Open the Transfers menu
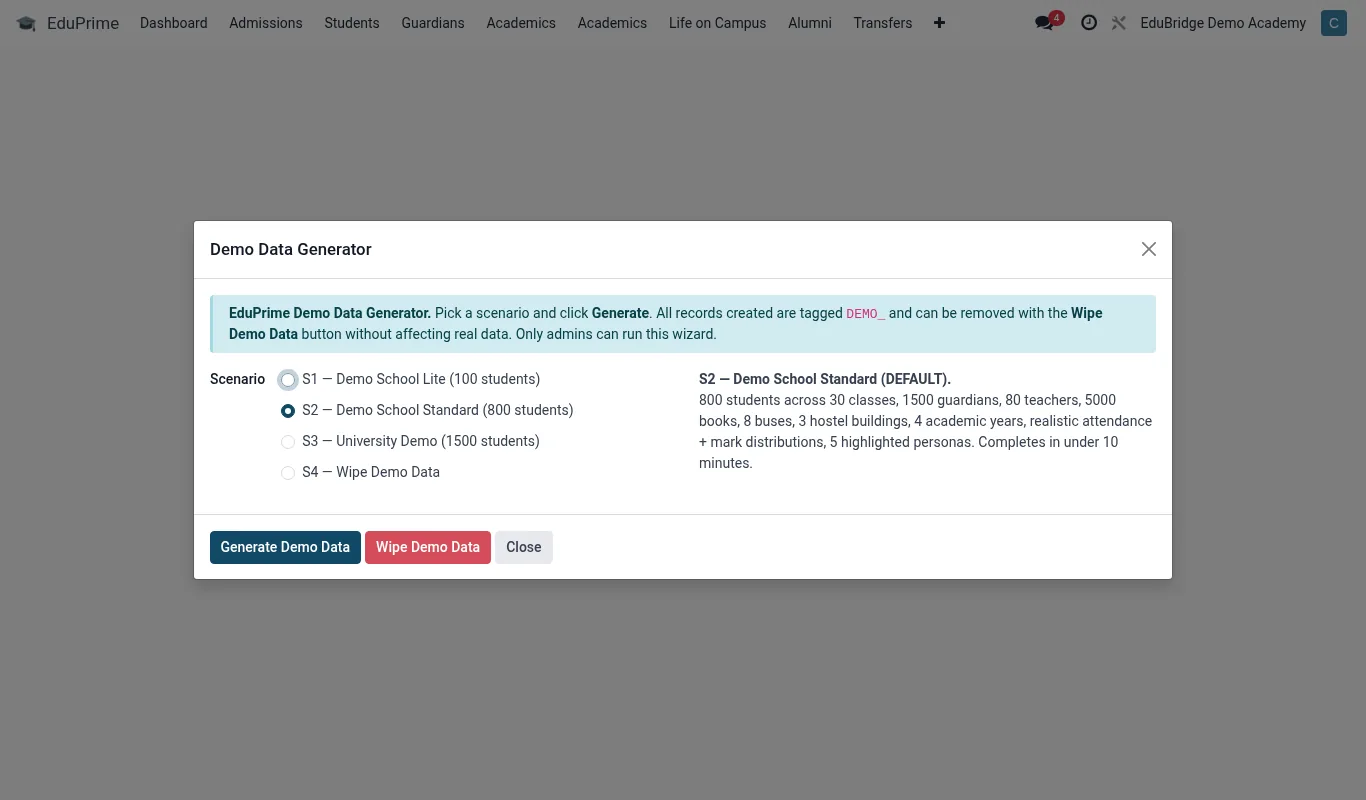 click(883, 23)
